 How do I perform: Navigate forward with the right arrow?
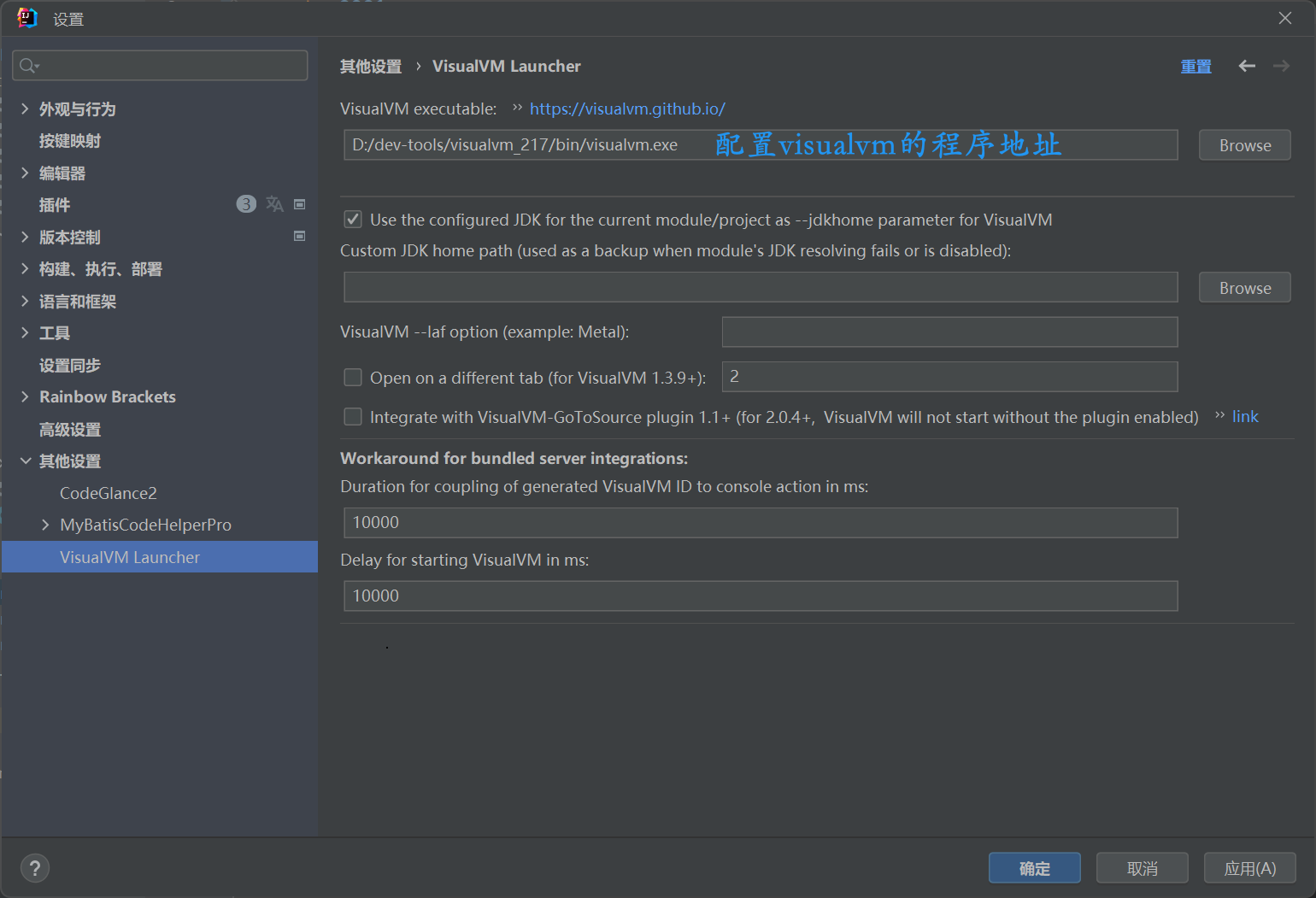(1281, 66)
